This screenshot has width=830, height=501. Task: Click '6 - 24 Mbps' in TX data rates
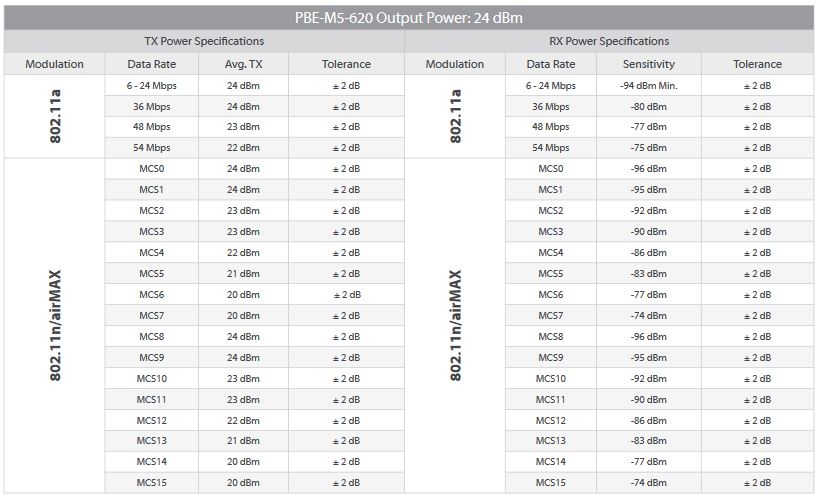tap(151, 86)
